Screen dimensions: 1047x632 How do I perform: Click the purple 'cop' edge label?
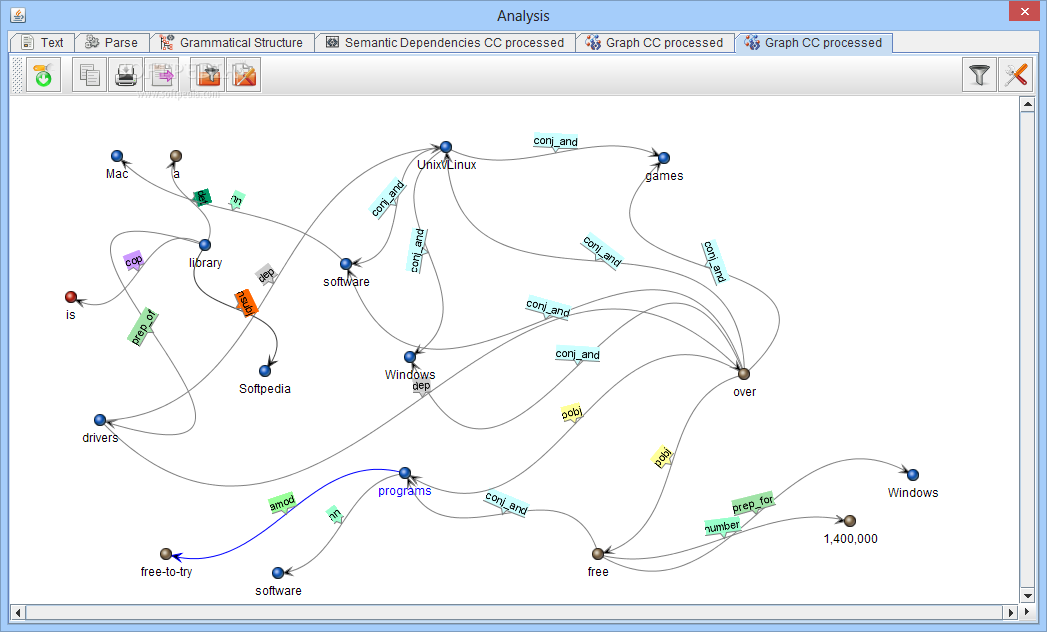coord(134,261)
